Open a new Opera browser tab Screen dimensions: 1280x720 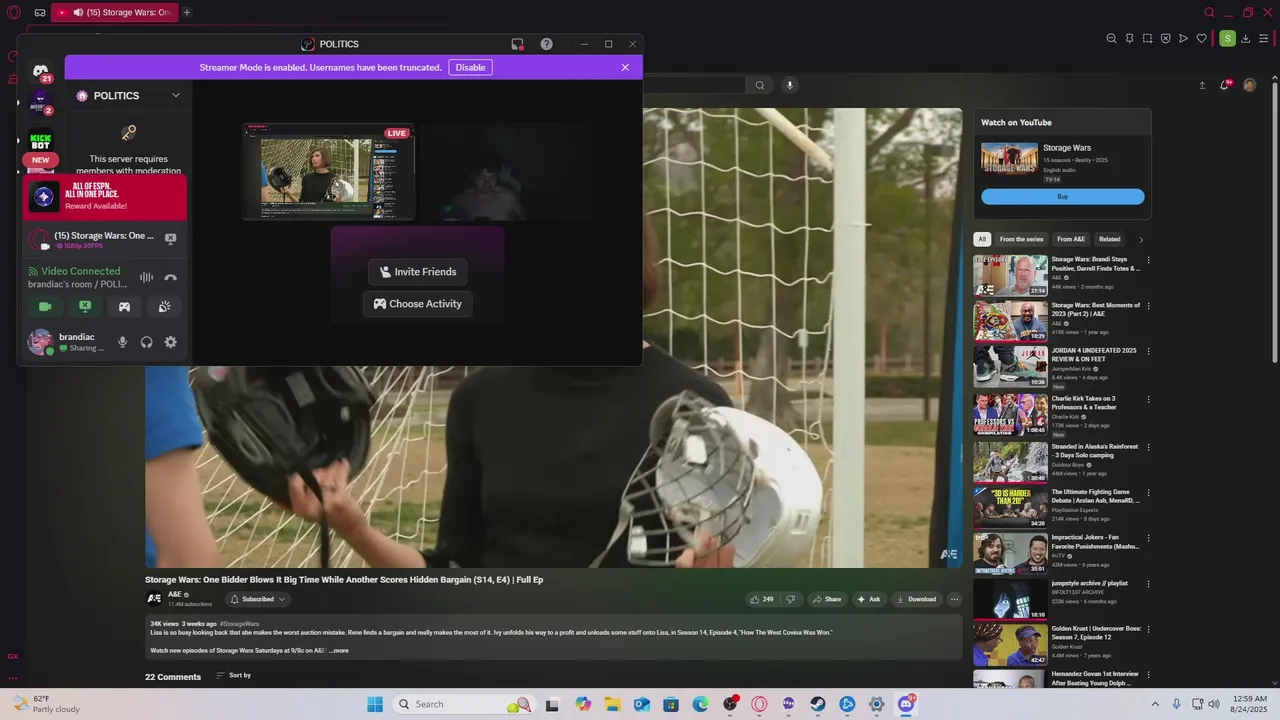186,12
